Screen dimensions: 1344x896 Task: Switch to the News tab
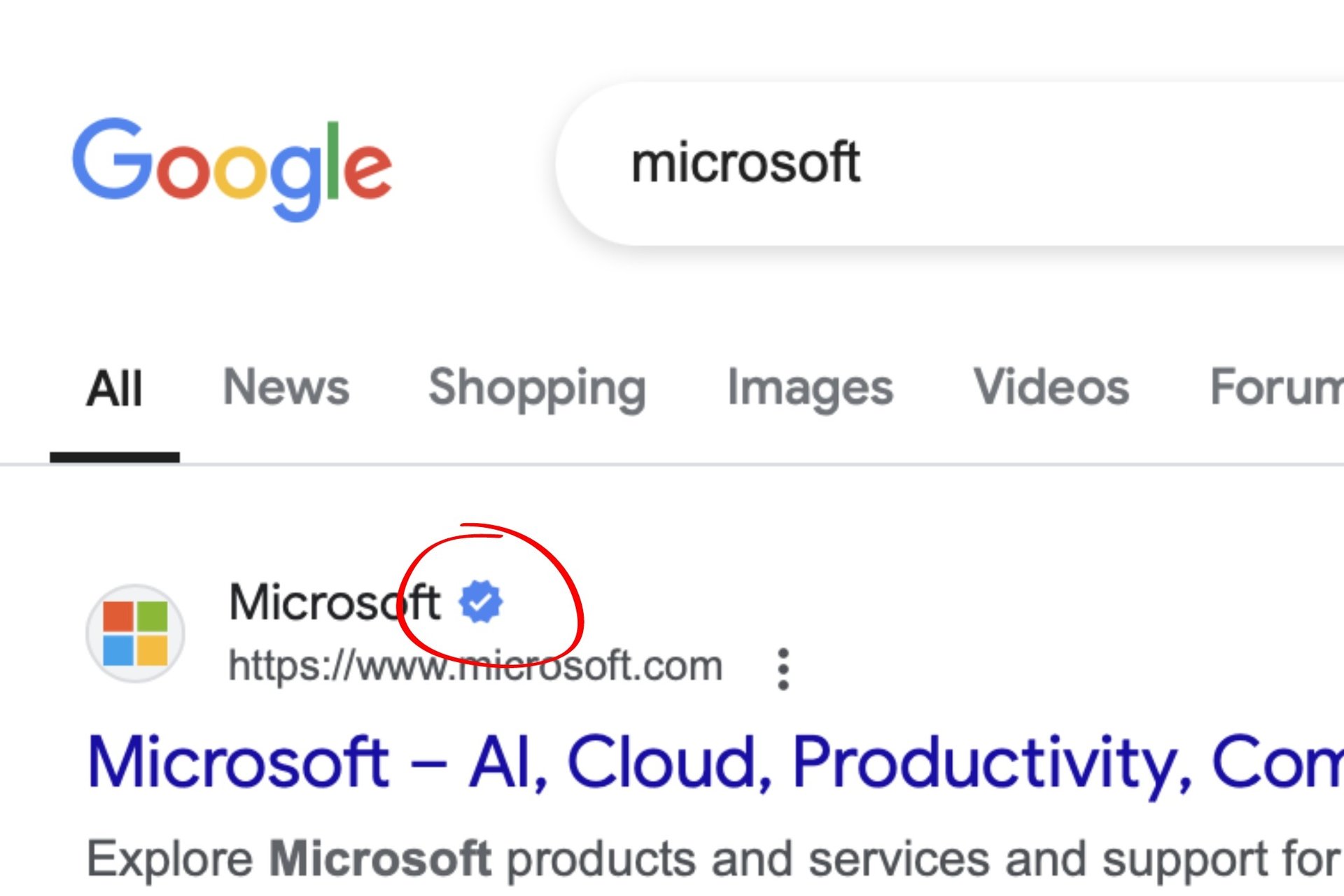286,386
